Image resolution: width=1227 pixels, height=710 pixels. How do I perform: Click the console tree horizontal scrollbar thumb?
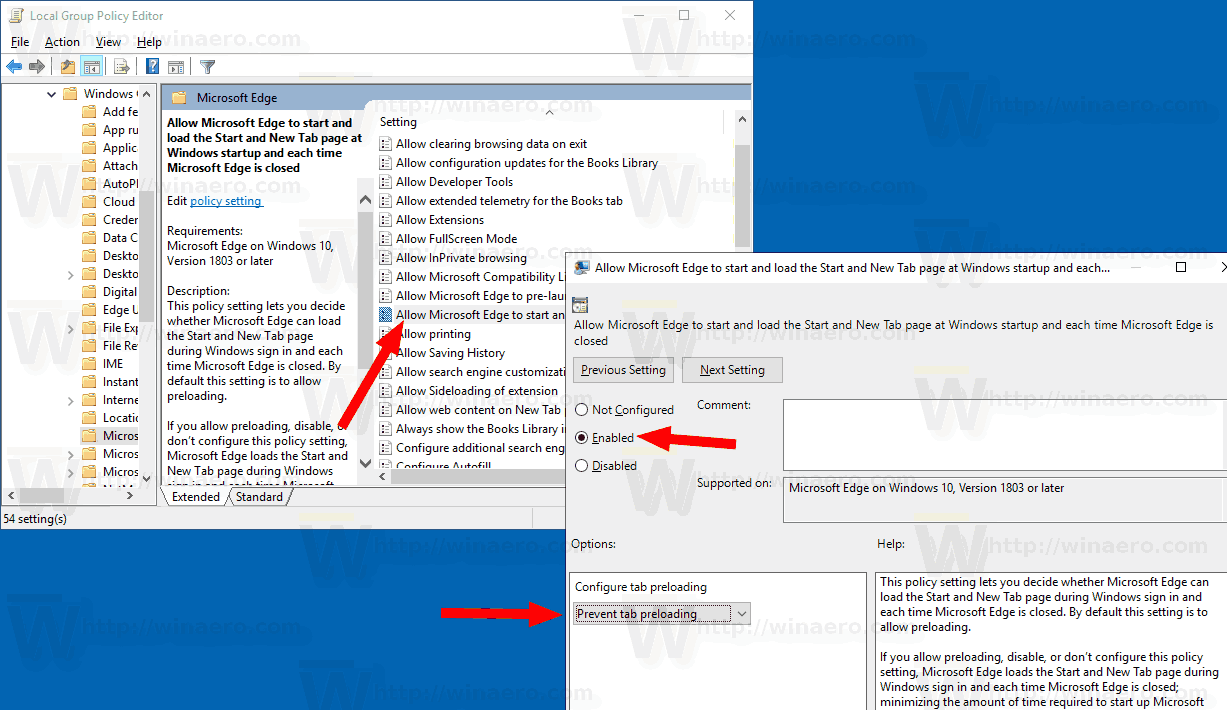(44, 496)
